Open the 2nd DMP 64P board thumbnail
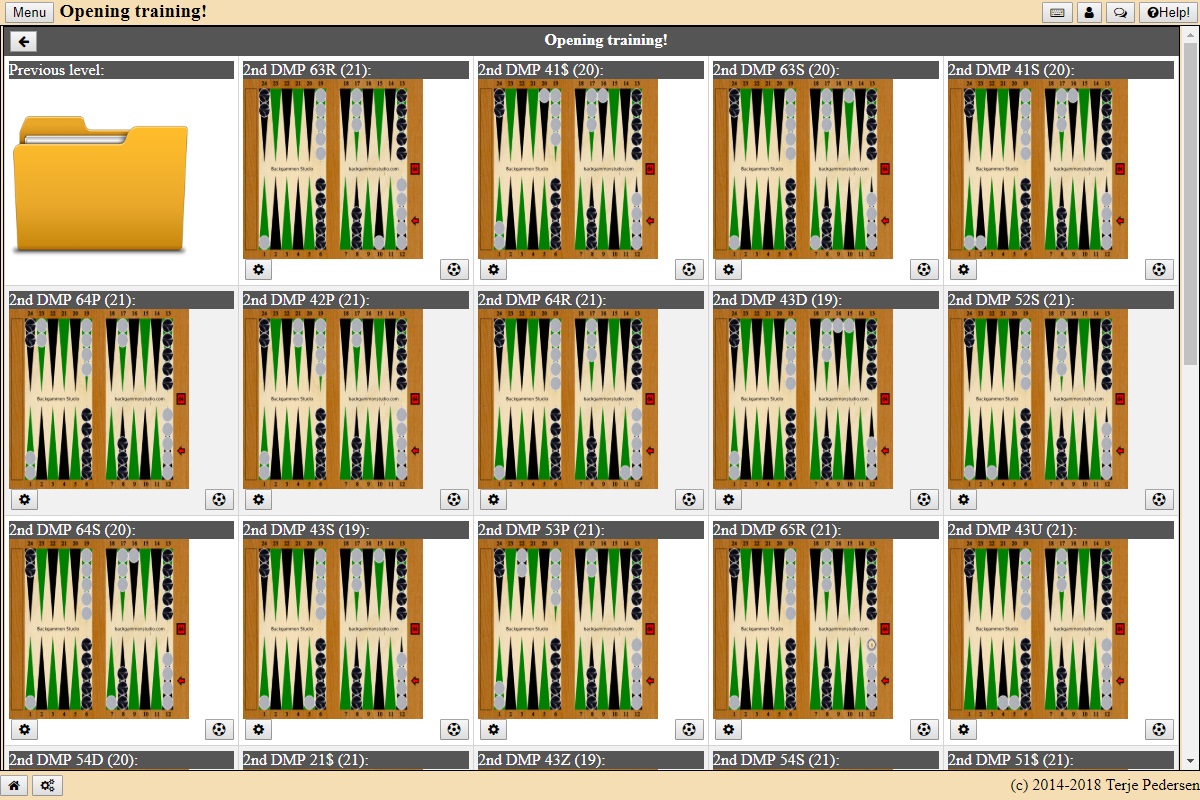 [x=99, y=399]
